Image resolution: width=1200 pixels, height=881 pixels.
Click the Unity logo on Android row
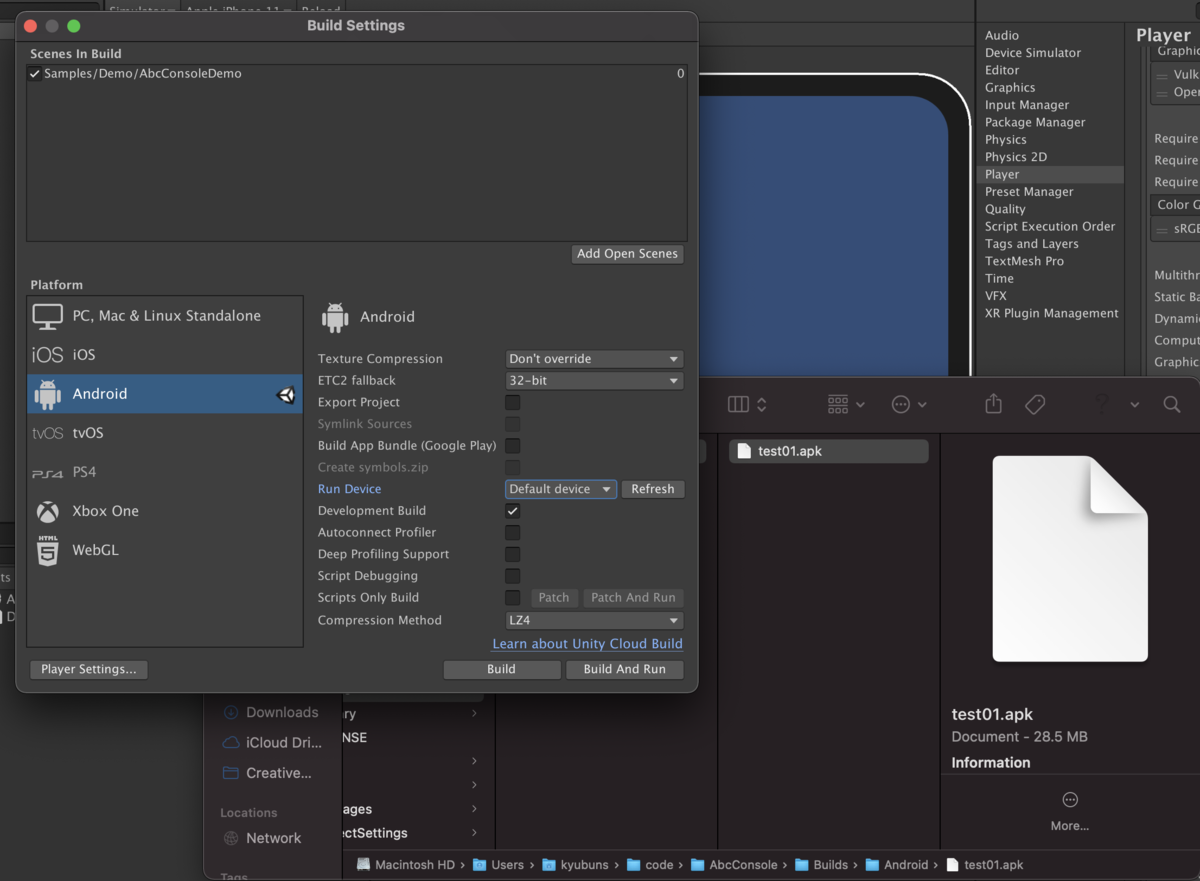(286, 394)
